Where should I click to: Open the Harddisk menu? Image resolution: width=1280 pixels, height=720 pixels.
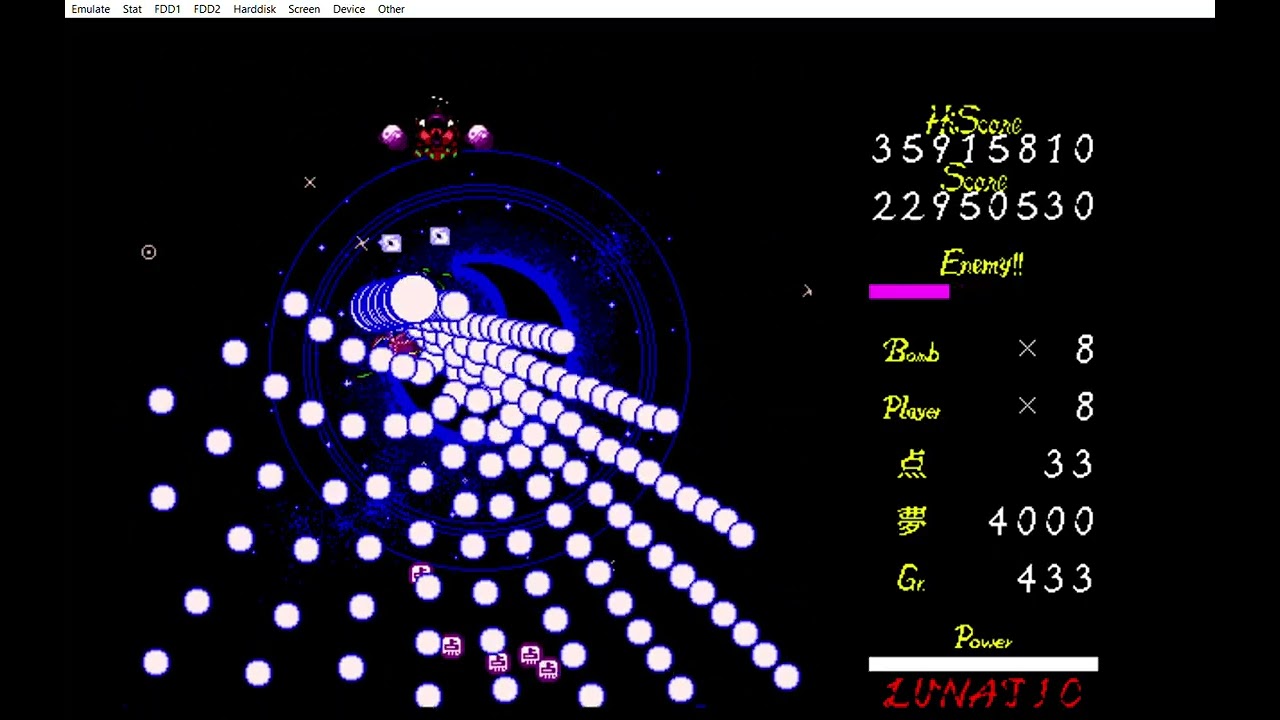tap(254, 9)
